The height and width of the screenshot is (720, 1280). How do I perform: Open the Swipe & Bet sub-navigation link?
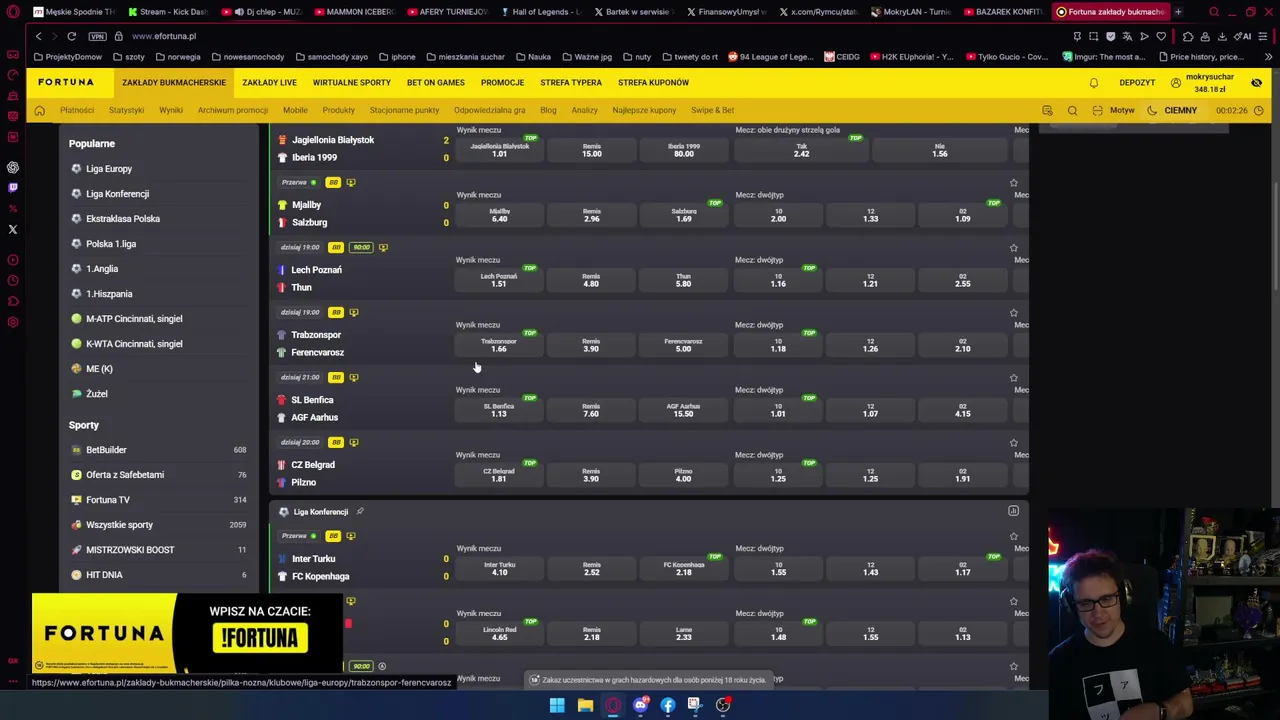(712, 110)
